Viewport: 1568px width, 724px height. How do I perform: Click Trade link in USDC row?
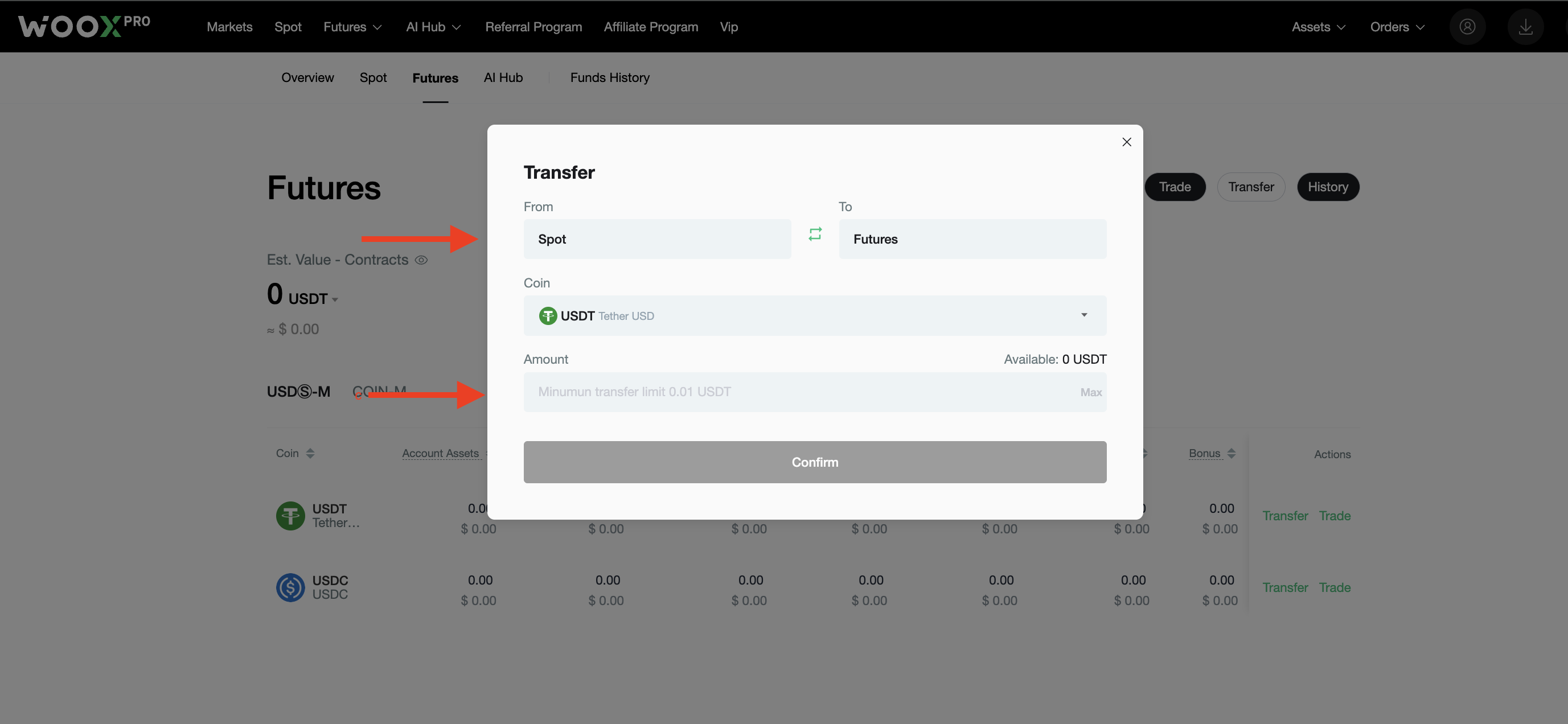[1335, 588]
